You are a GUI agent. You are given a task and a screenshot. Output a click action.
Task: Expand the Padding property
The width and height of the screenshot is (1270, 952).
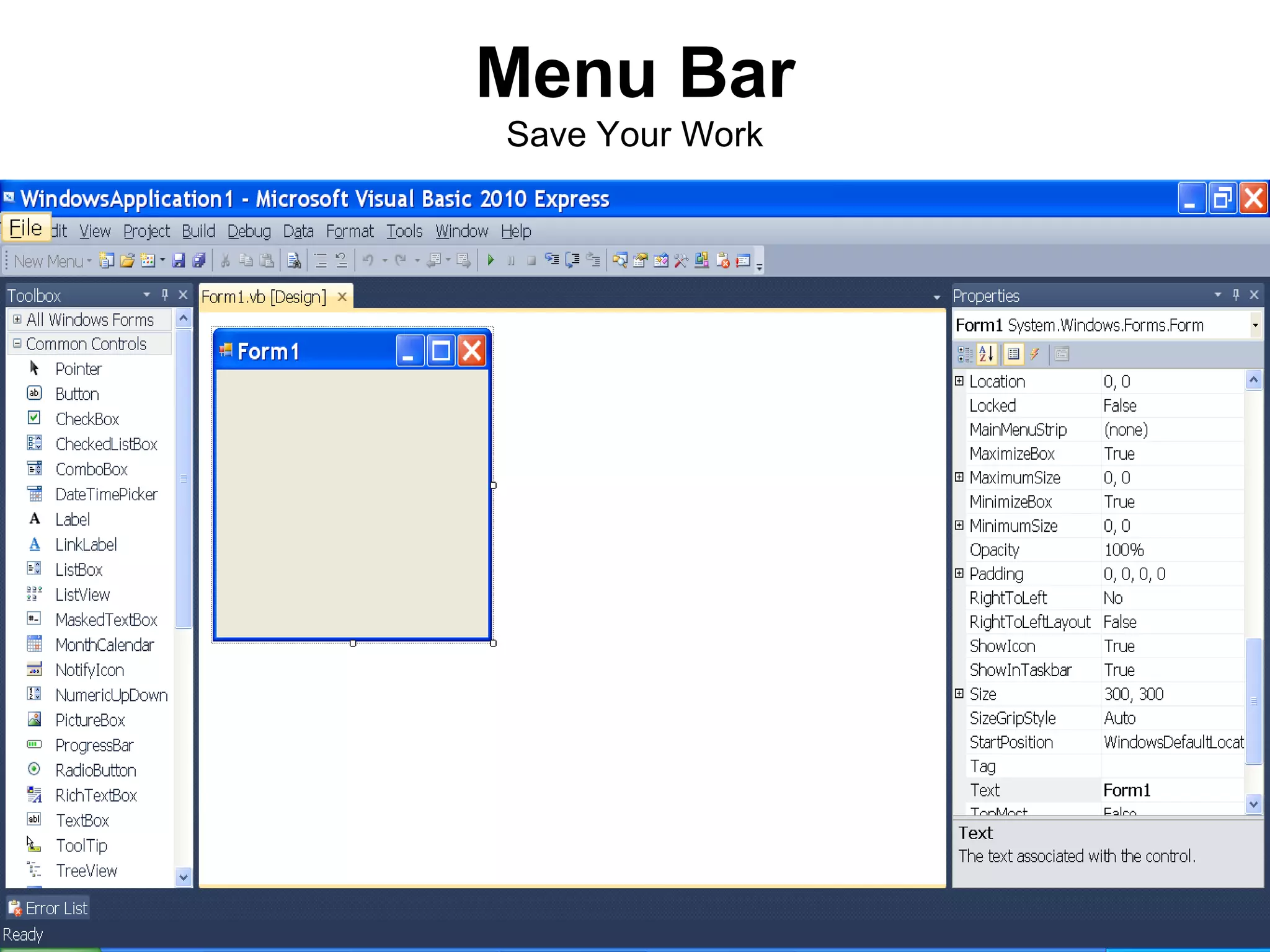point(959,573)
